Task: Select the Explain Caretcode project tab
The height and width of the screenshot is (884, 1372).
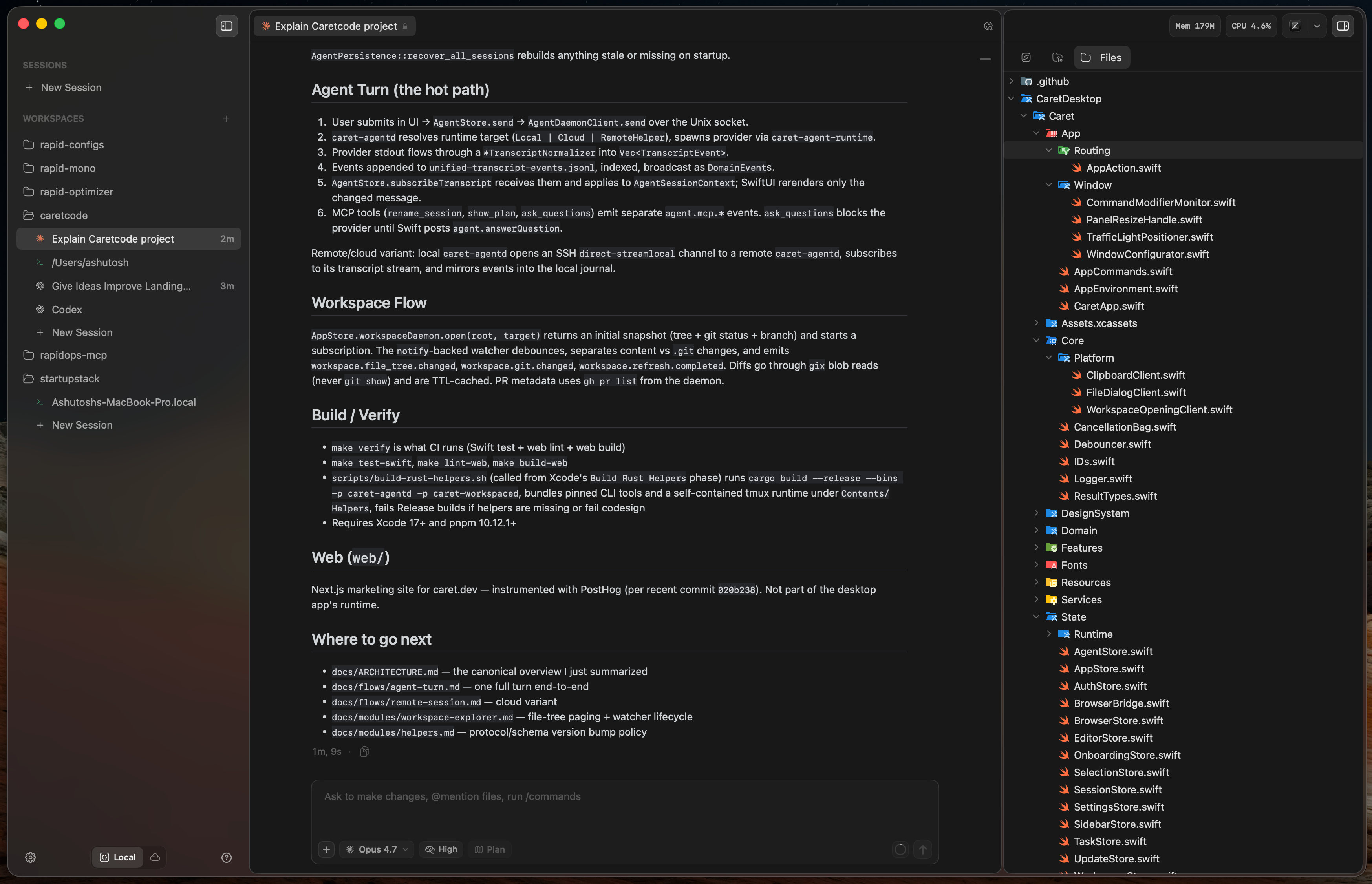Action: click(335, 26)
